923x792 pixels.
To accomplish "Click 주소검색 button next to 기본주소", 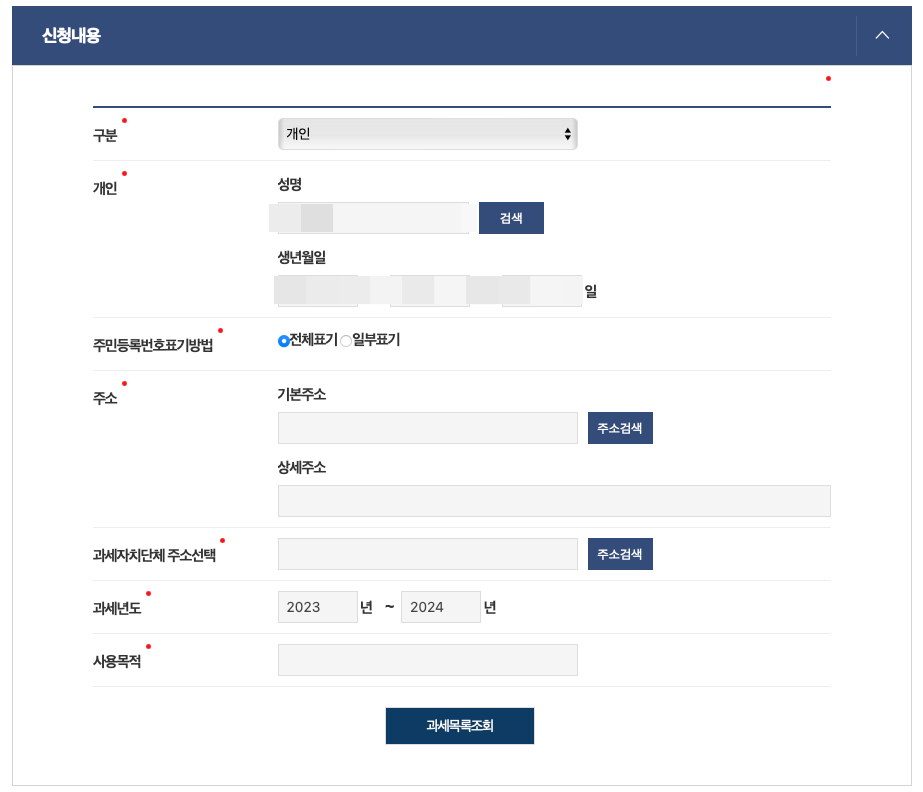I will [620, 428].
